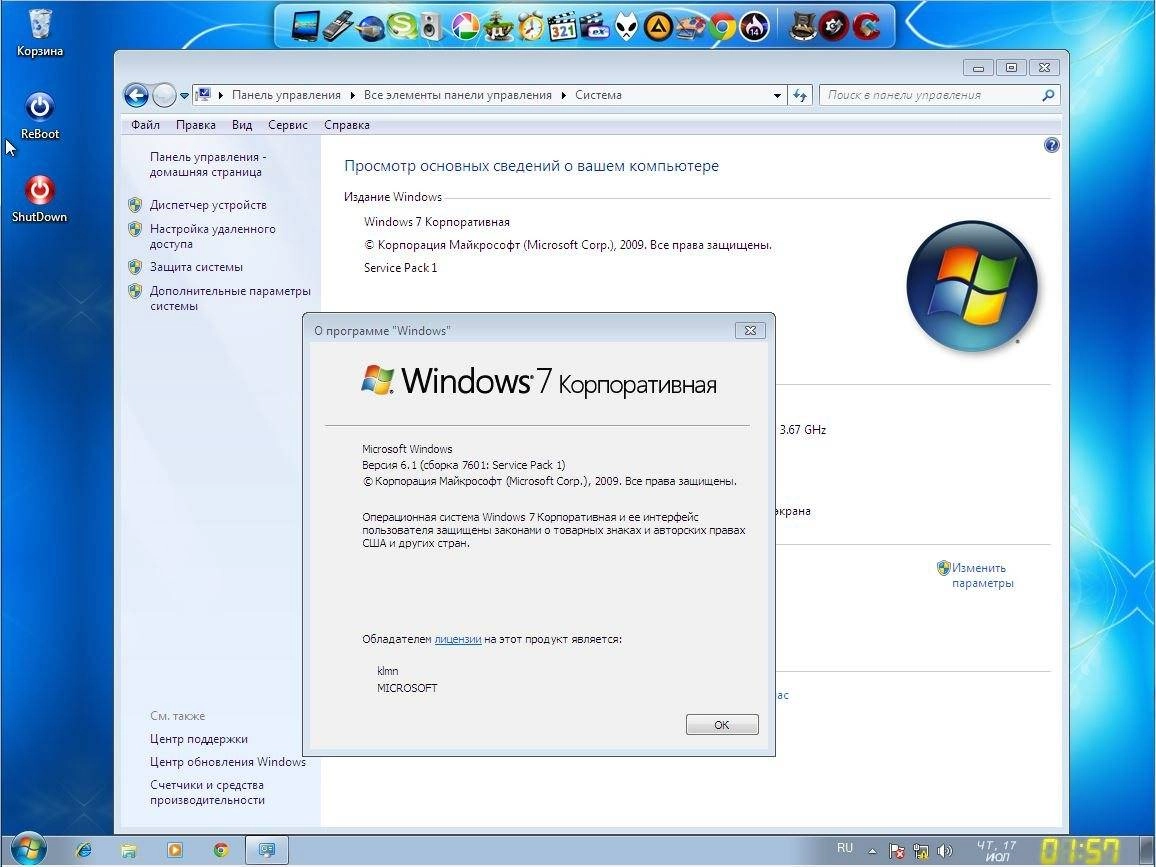Image resolution: width=1156 pixels, height=867 pixels.
Task: Open the alarm clock icon in the dock
Action: [x=530, y=27]
